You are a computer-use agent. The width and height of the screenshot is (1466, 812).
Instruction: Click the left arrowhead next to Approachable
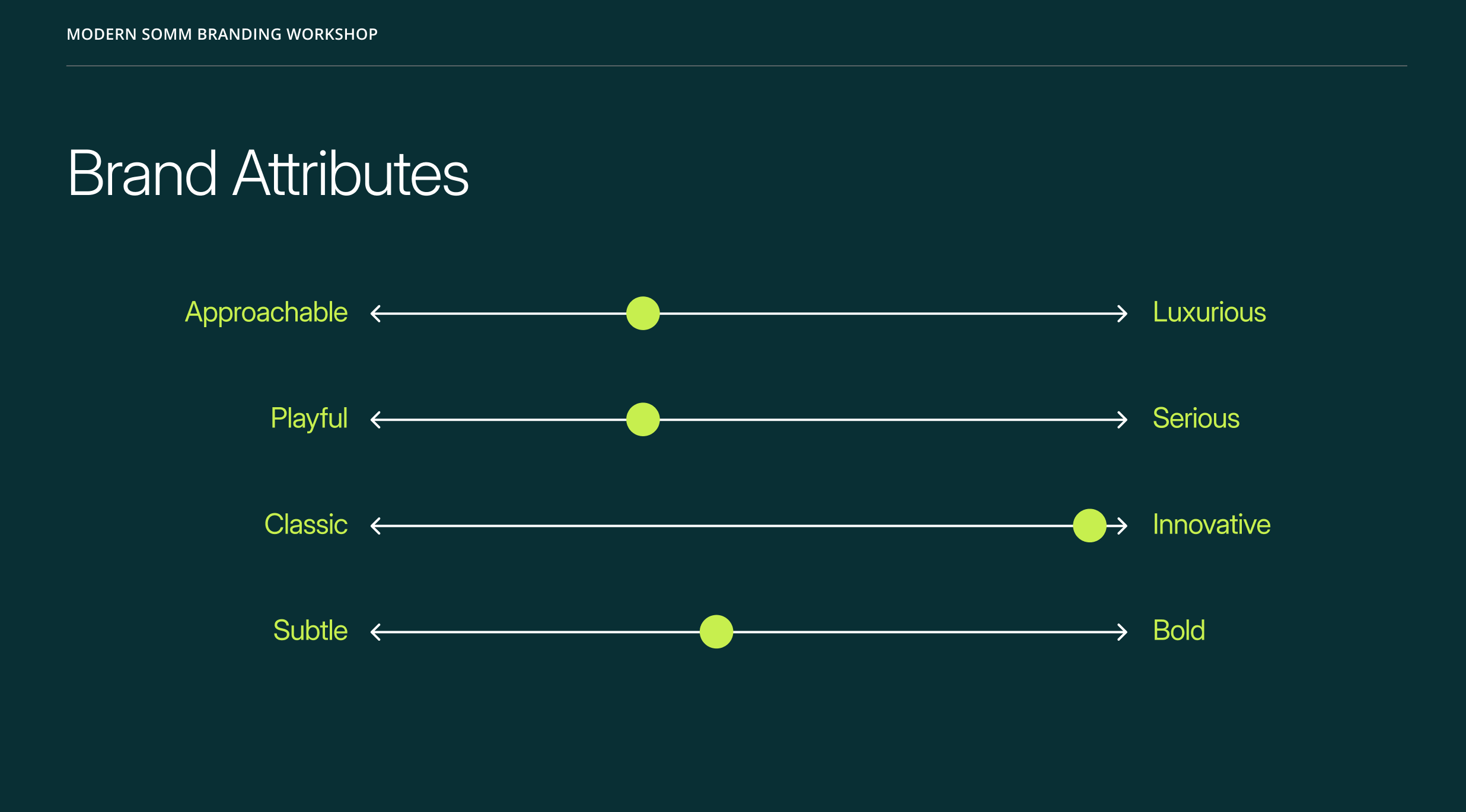[x=375, y=313]
